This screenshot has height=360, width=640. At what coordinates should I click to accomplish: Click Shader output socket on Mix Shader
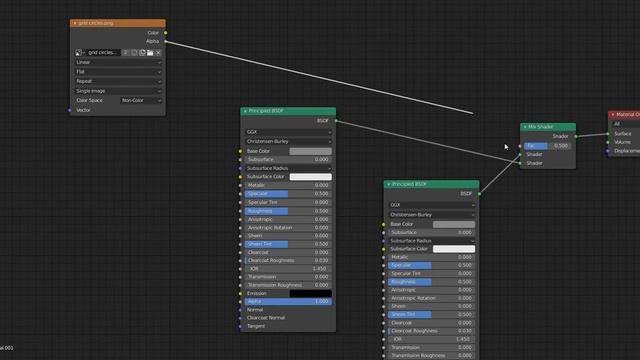(576, 136)
